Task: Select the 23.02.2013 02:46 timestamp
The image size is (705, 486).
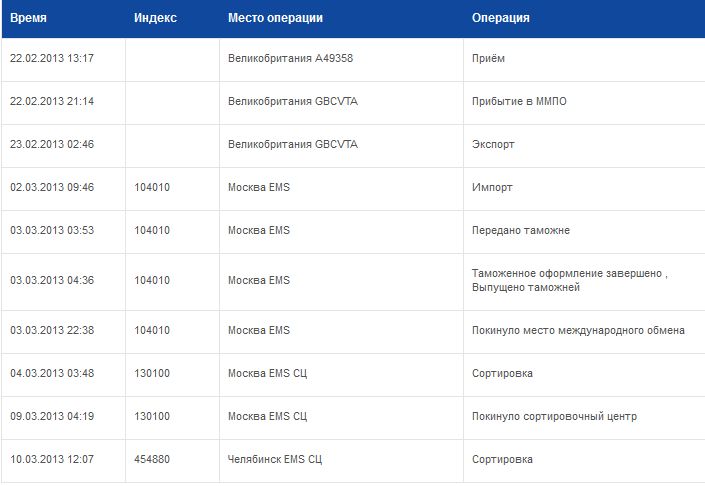Action: click(52, 144)
